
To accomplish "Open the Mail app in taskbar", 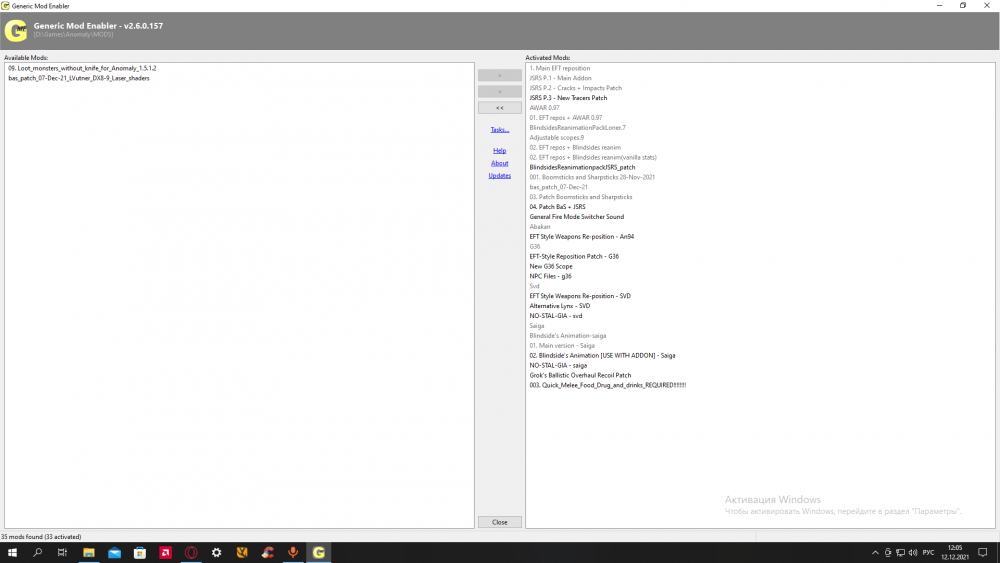I will pos(114,552).
